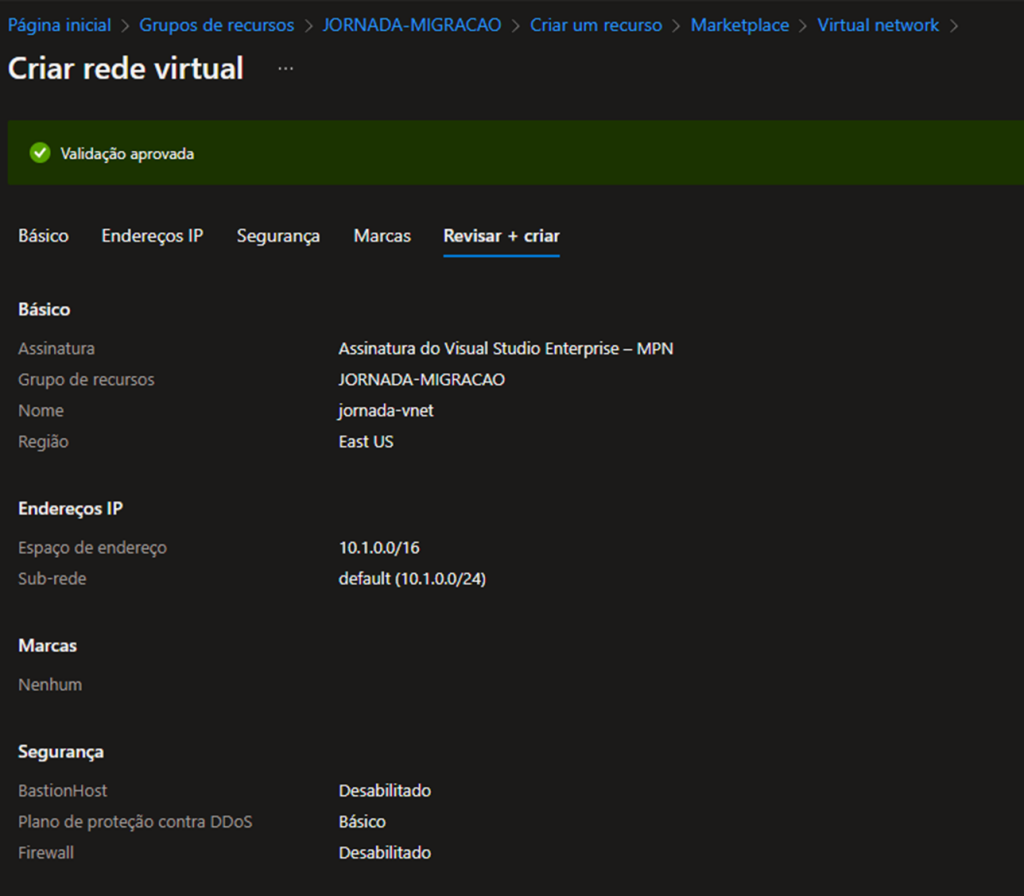The width and height of the screenshot is (1024, 896).
Task: Click the jornada-vnet name value
Action: tap(386, 411)
